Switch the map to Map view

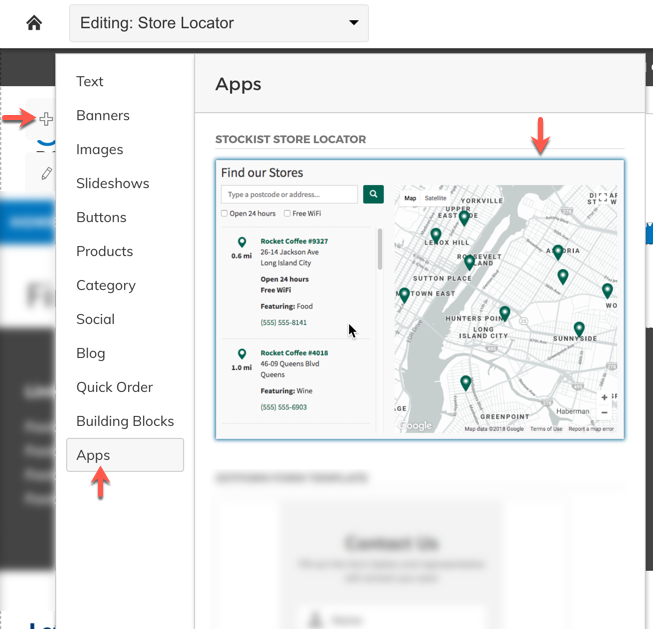pos(410,198)
